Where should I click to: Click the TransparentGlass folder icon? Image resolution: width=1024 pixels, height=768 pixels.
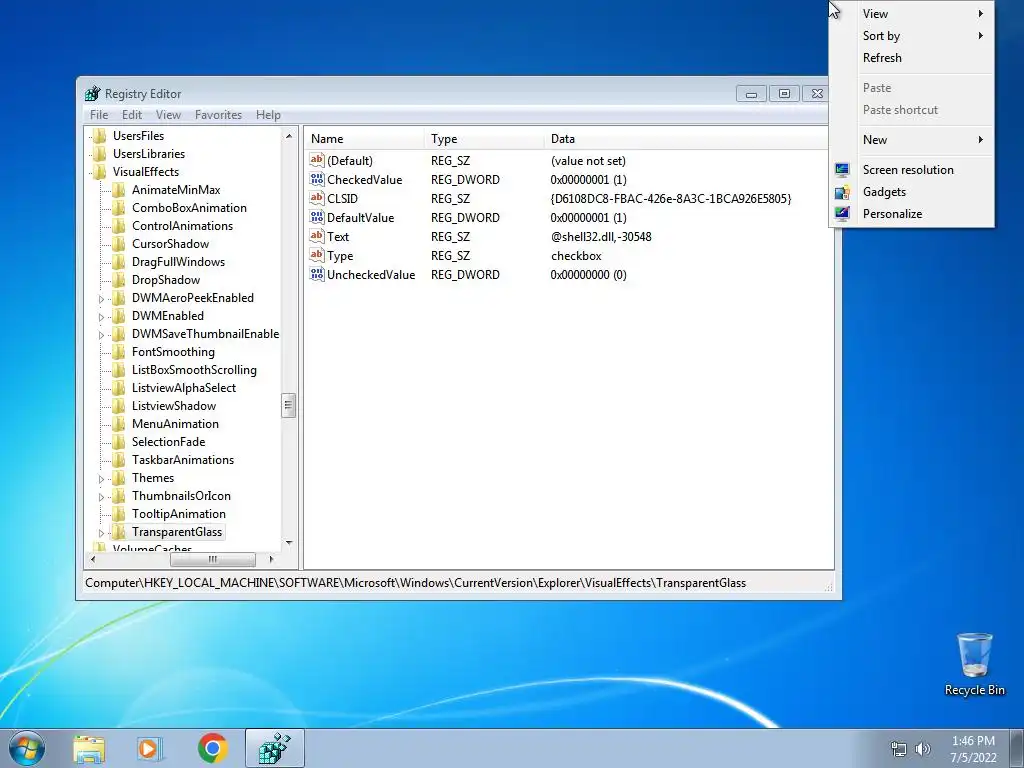(x=119, y=532)
